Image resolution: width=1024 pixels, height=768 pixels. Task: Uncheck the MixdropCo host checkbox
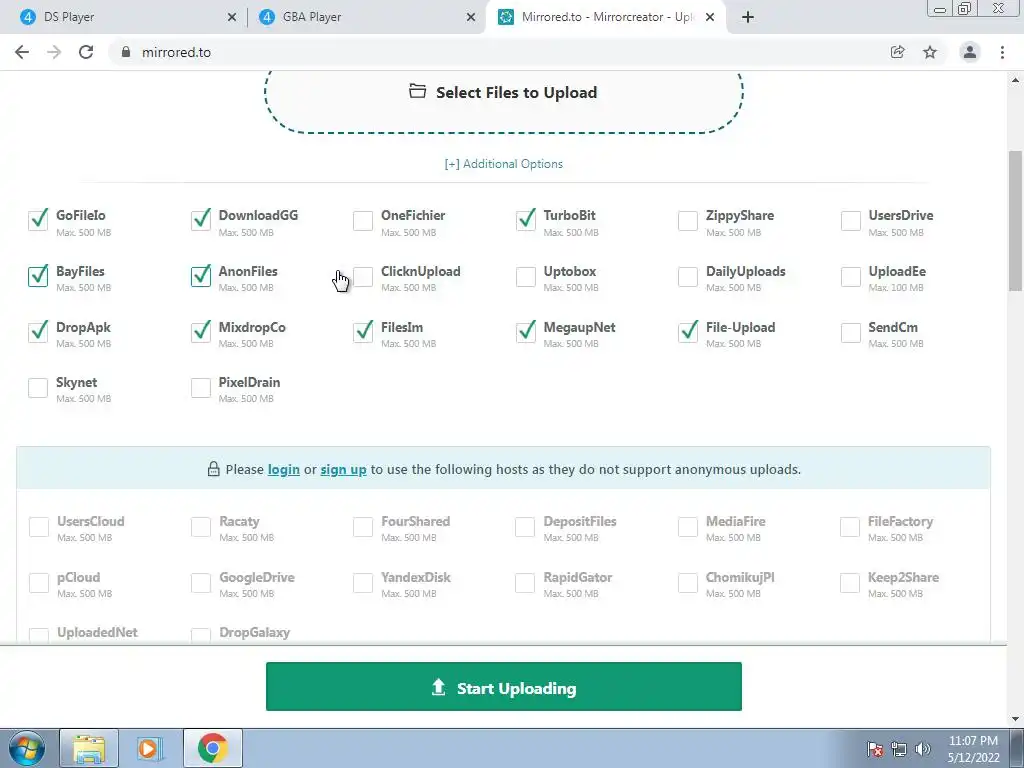(x=200, y=332)
